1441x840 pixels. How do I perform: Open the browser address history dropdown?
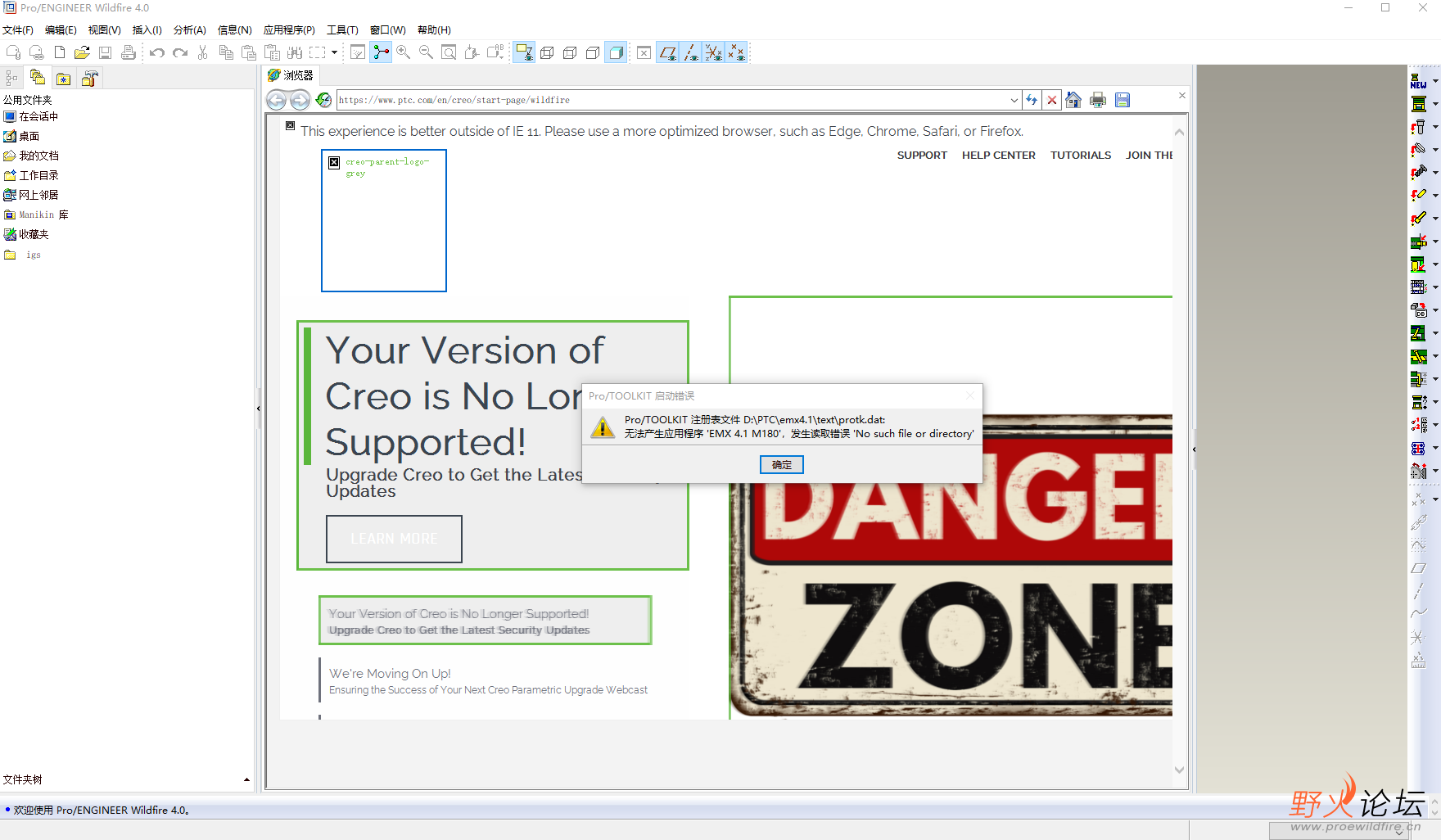click(1014, 100)
